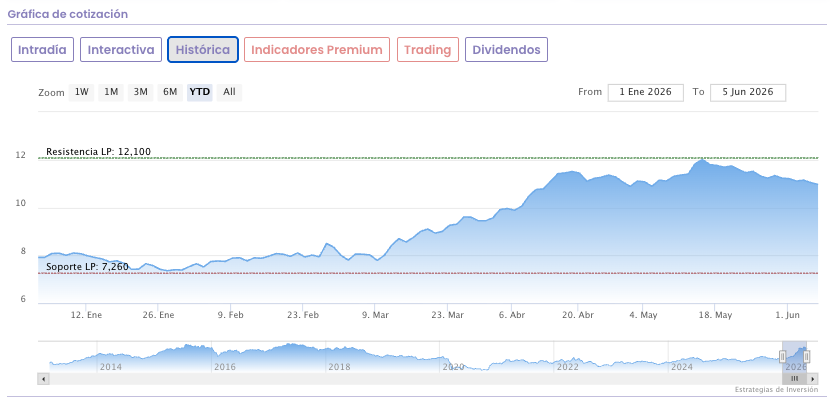Click the From date field
This screenshot has width=830, height=399.
pyautogui.click(x=646, y=92)
